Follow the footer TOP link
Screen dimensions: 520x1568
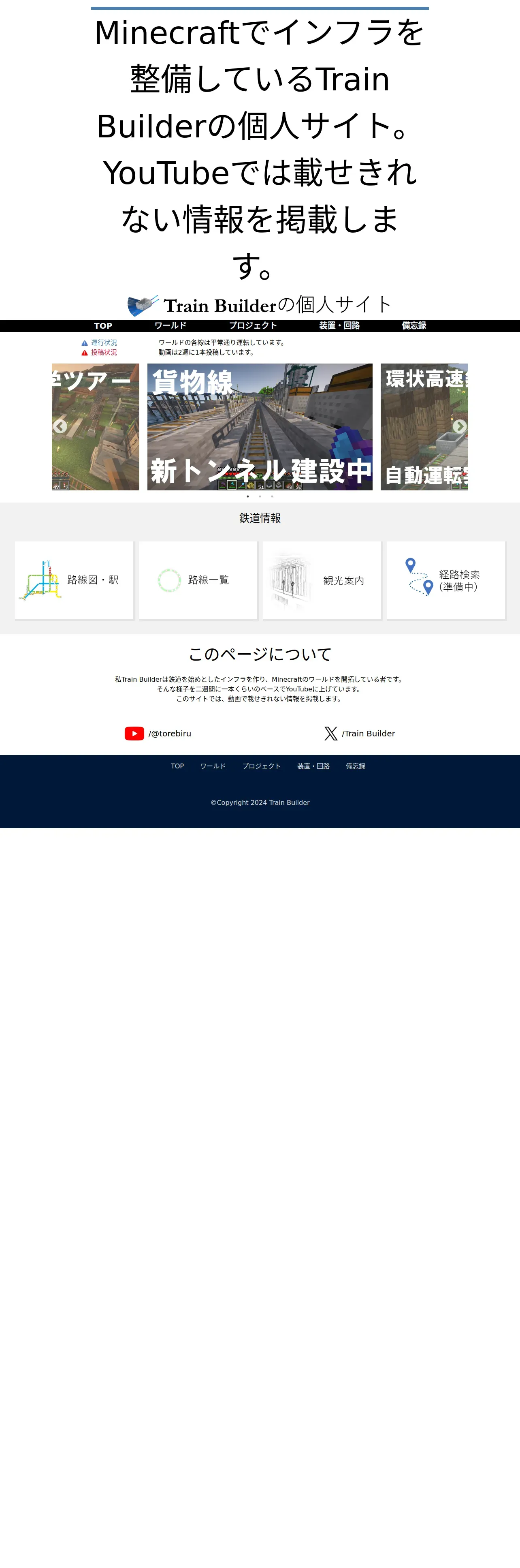(x=177, y=766)
